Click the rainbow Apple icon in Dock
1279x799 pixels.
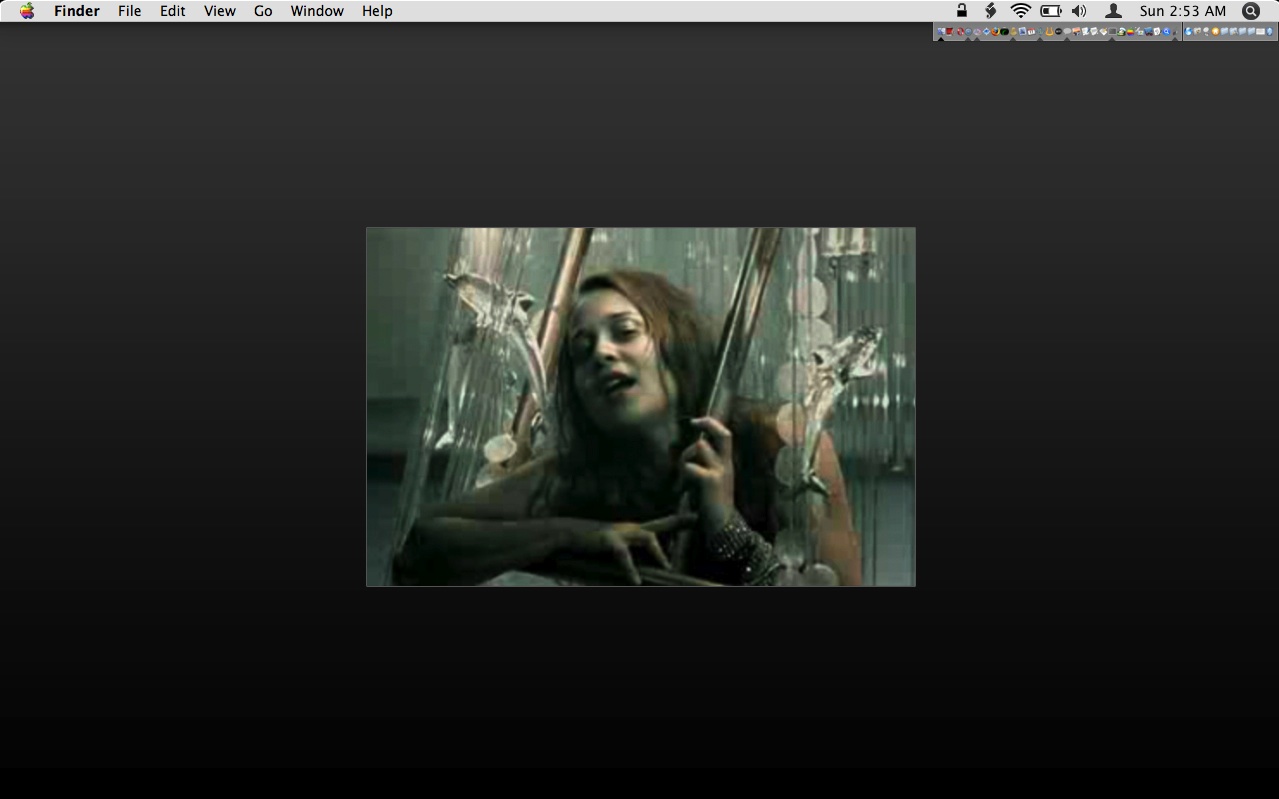(x=1131, y=32)
